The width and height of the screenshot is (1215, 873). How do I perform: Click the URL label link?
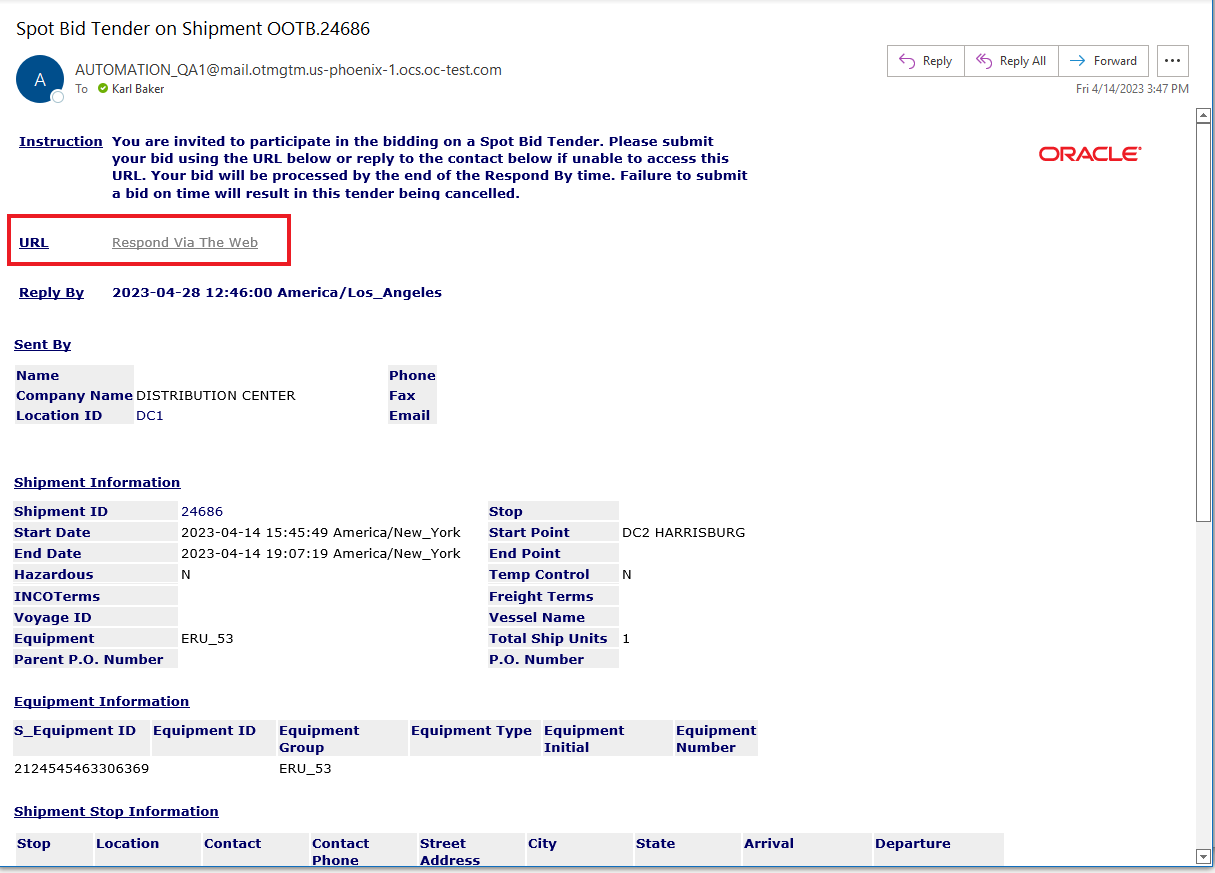pos(34,242)
